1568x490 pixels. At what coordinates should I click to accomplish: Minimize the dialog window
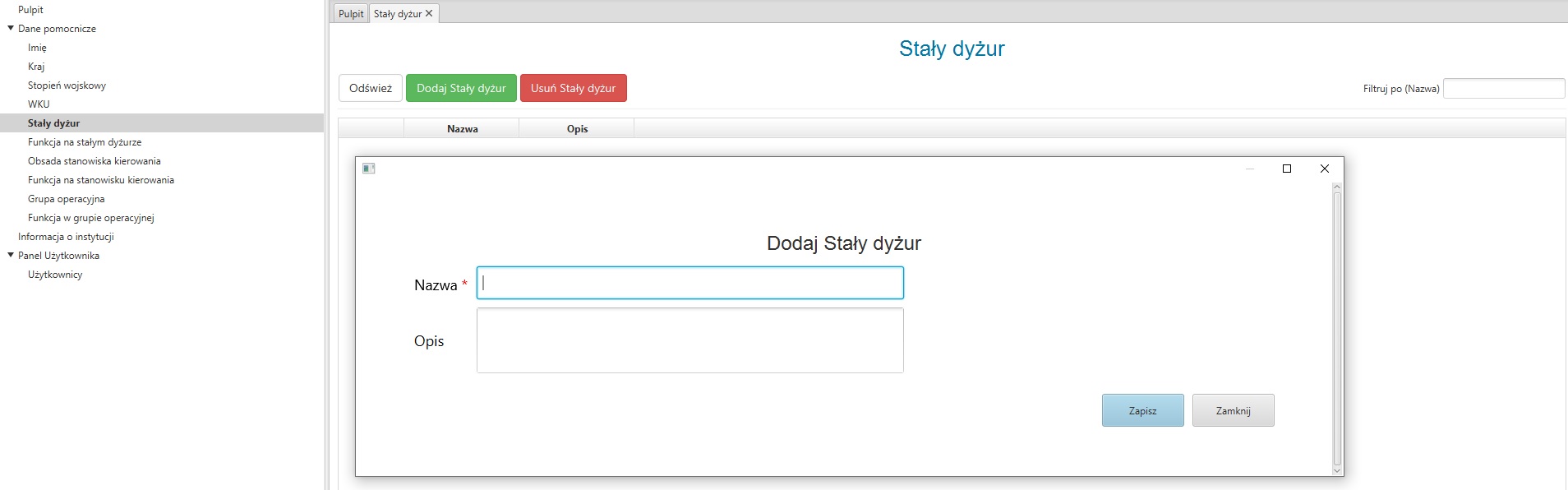1250,169
